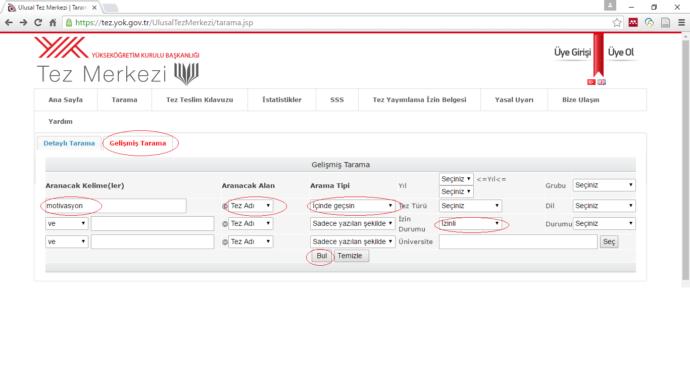
Task: Click the Üye Girişi link
Action: (573, 52)
